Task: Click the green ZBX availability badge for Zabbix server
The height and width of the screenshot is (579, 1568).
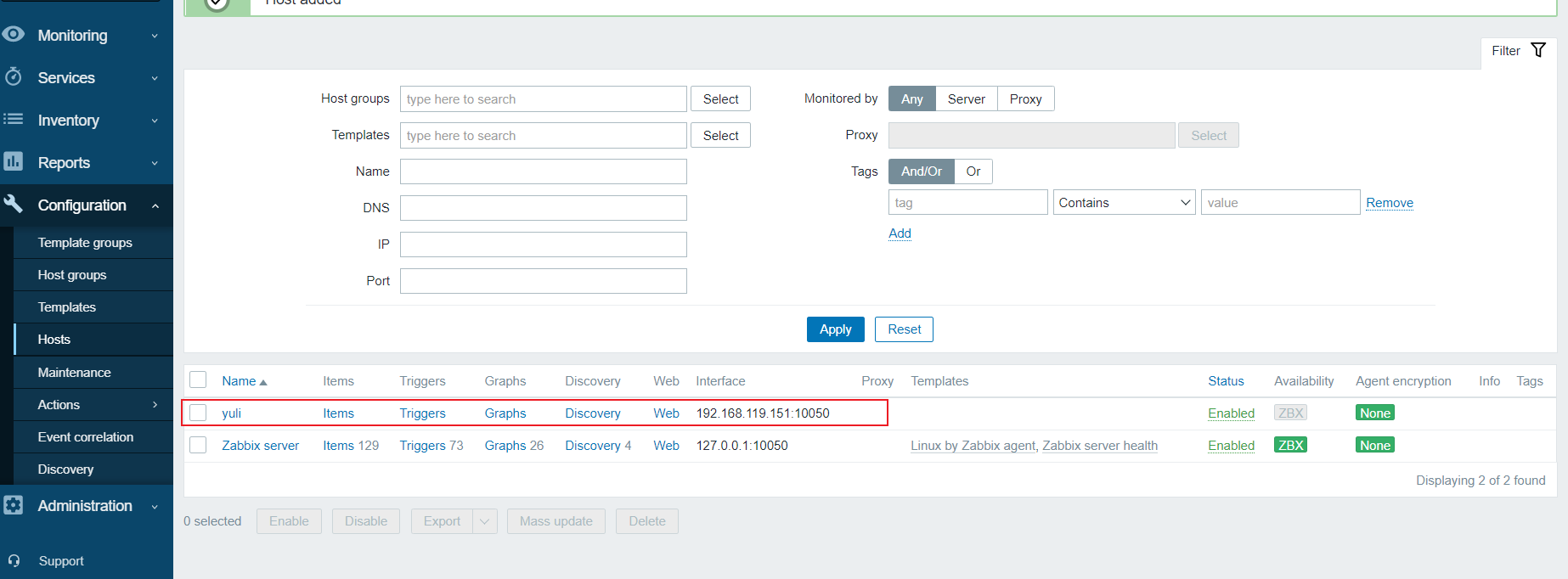Action: click(1290, 445)
